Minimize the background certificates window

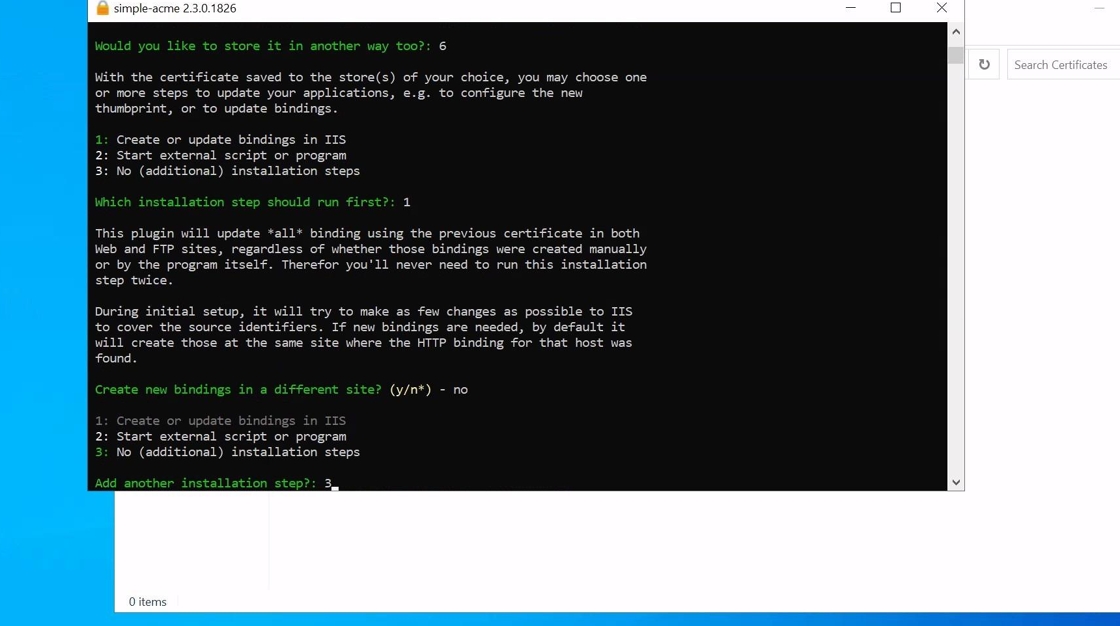point(1099,8)
